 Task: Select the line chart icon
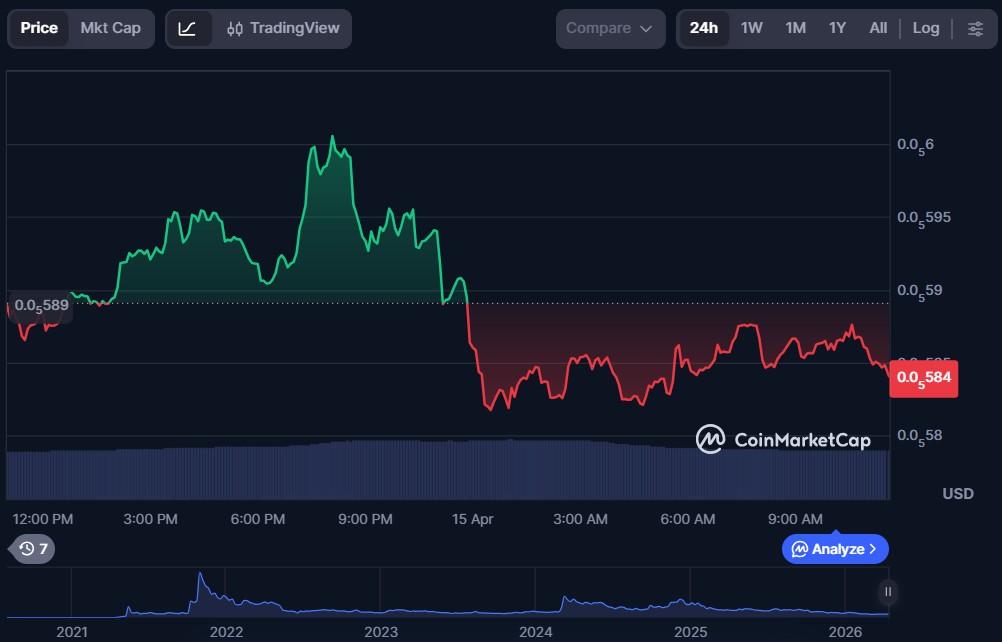pyautogui.click(x=188, y=28)
